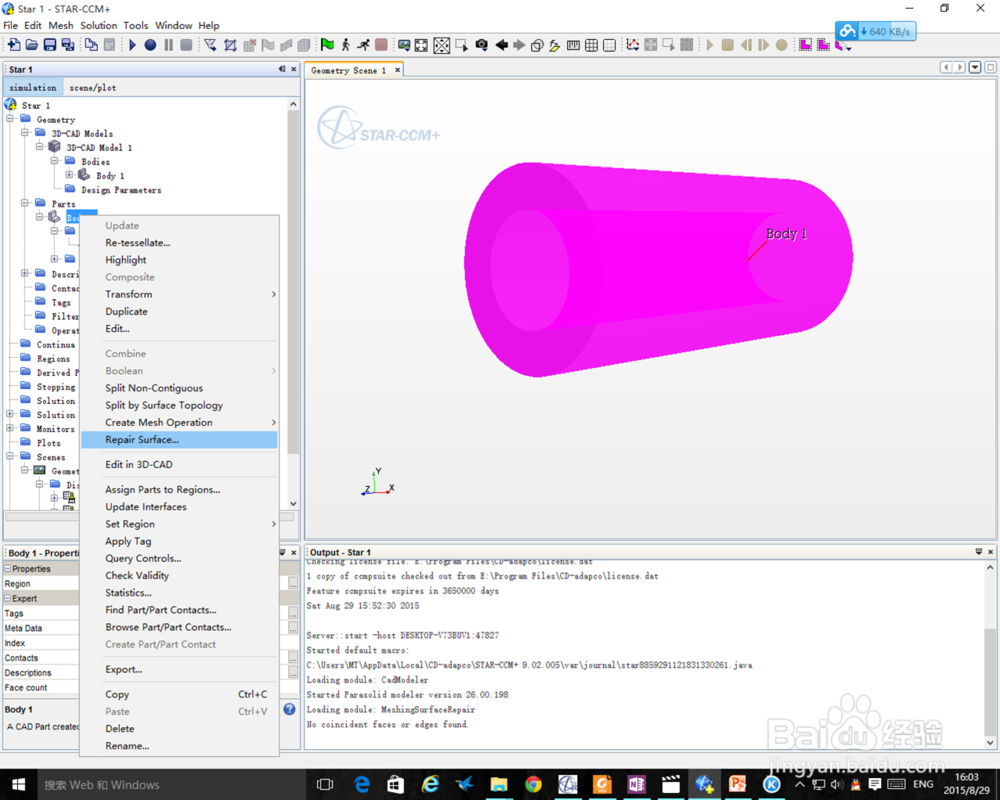Choose Rename... in context menu
The height and width of the screenshot is (800, 1000).
pos(180,746)
